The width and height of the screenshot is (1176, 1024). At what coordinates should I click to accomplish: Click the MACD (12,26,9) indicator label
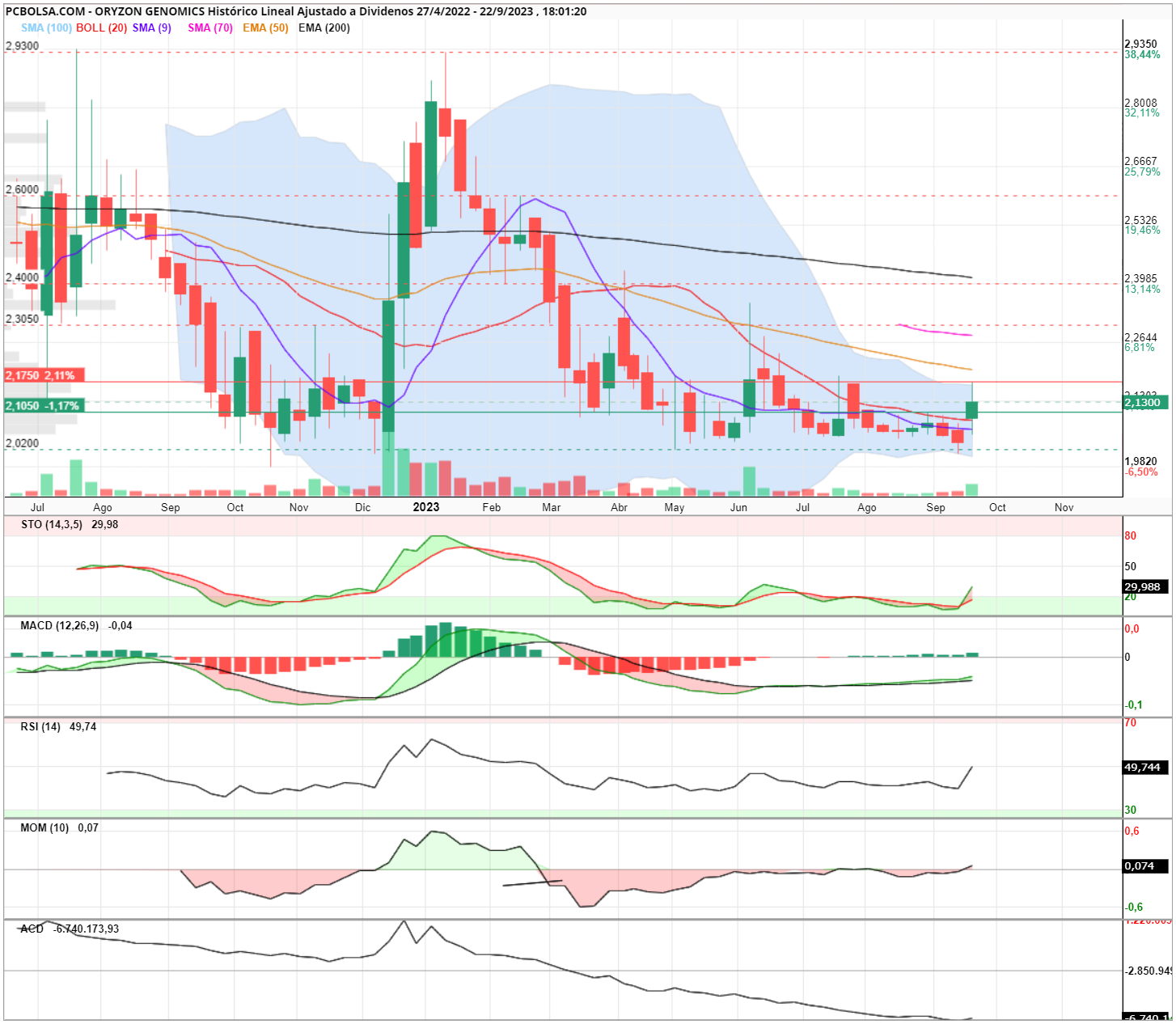pyautogui.click(x=60, y=625)
